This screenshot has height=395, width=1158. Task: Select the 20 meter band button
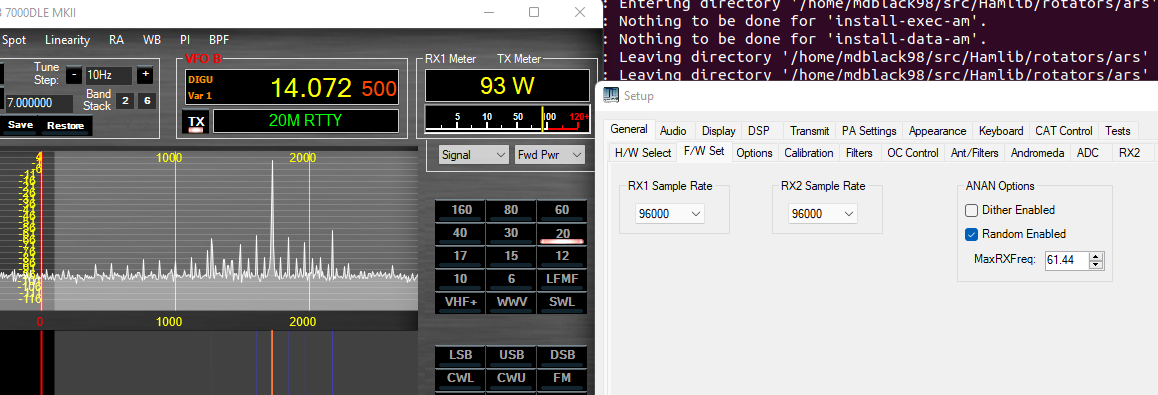pyautogui.click(x=562, y=233)
